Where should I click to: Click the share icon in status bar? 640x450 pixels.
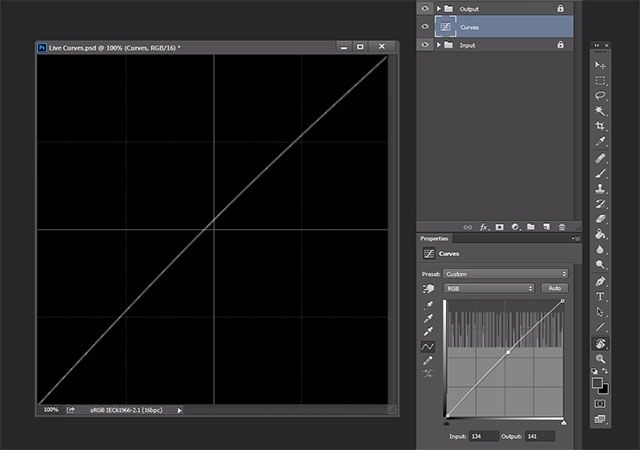(x=71, y=410)
